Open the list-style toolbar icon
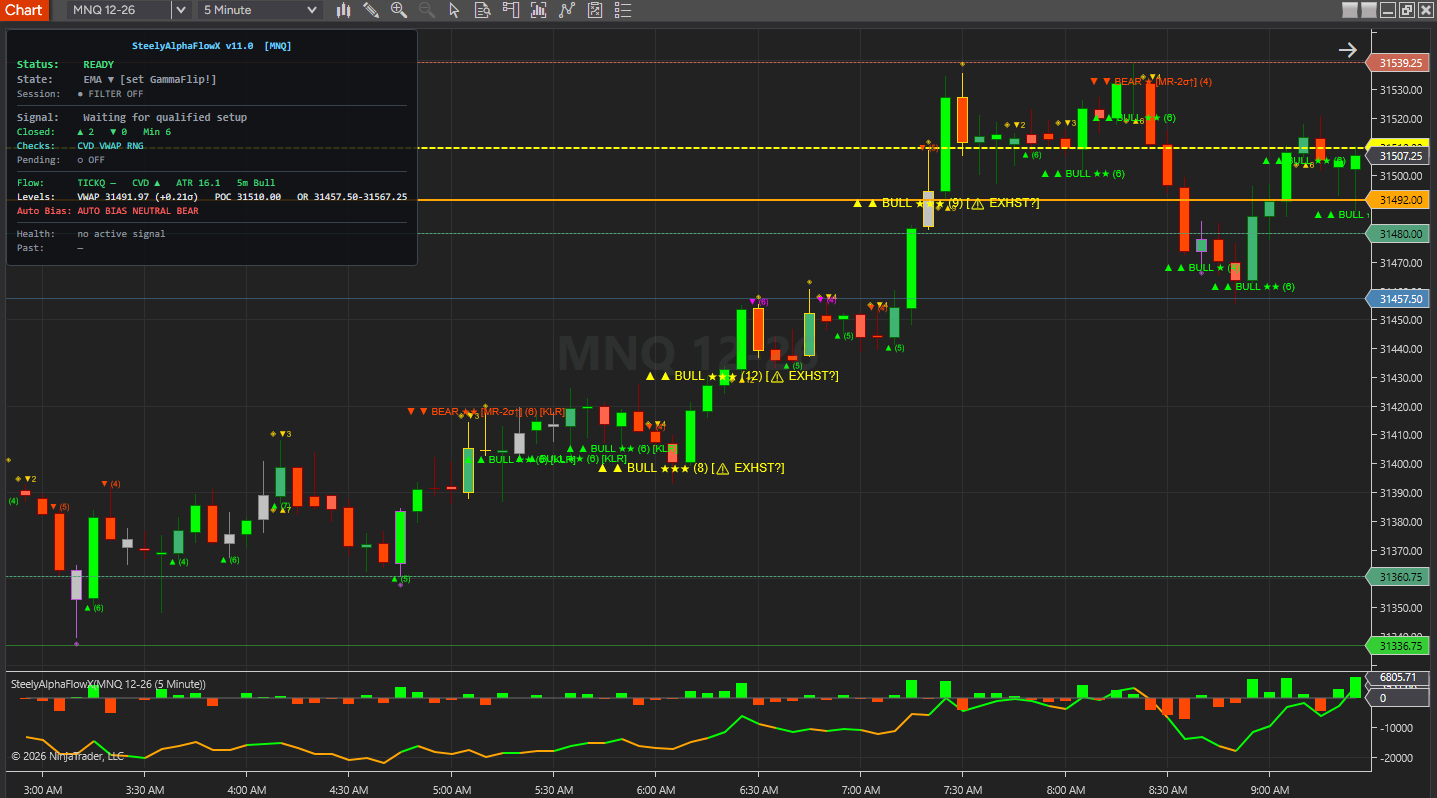The height and width of the screenshot is (798, 1437). coord(623,10)
